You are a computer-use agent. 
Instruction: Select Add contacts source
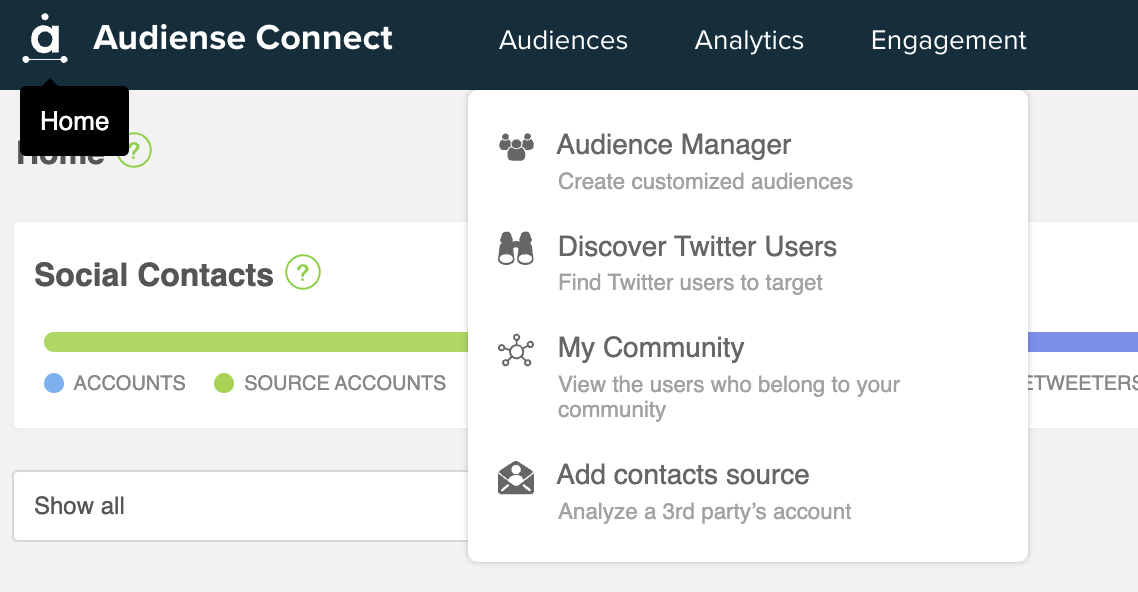[682, 474]
